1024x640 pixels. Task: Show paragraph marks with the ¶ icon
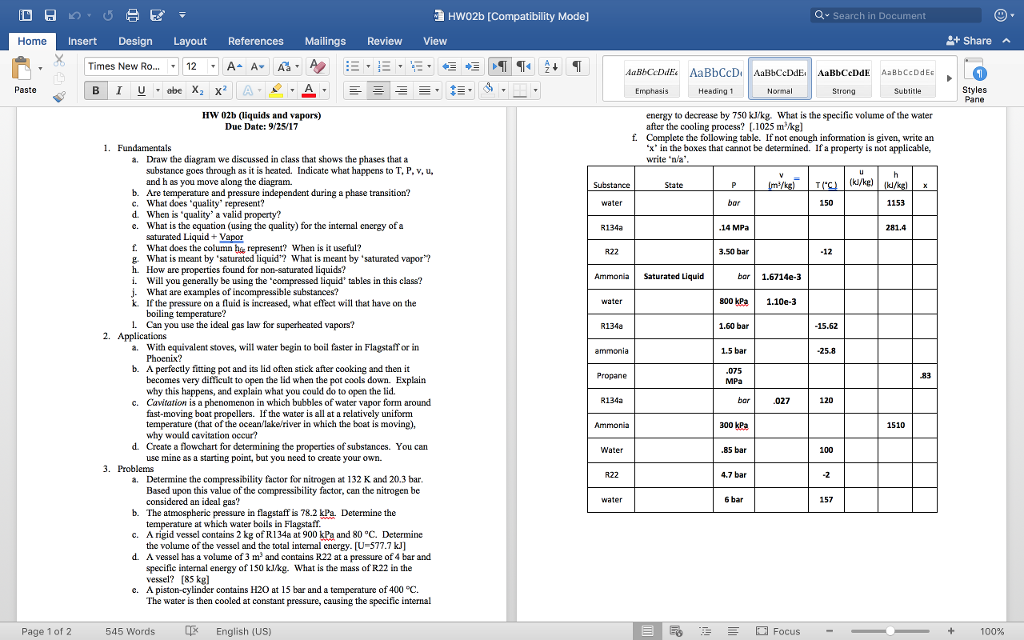575,65
